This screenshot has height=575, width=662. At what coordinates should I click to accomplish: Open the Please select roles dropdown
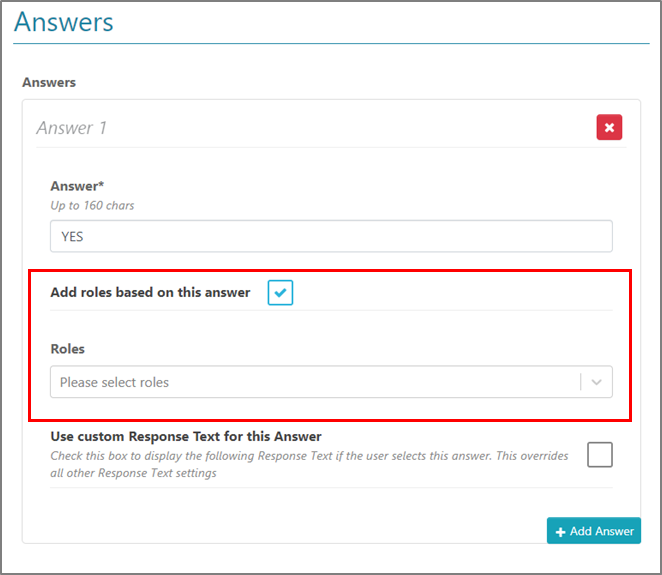click(331, 382)
